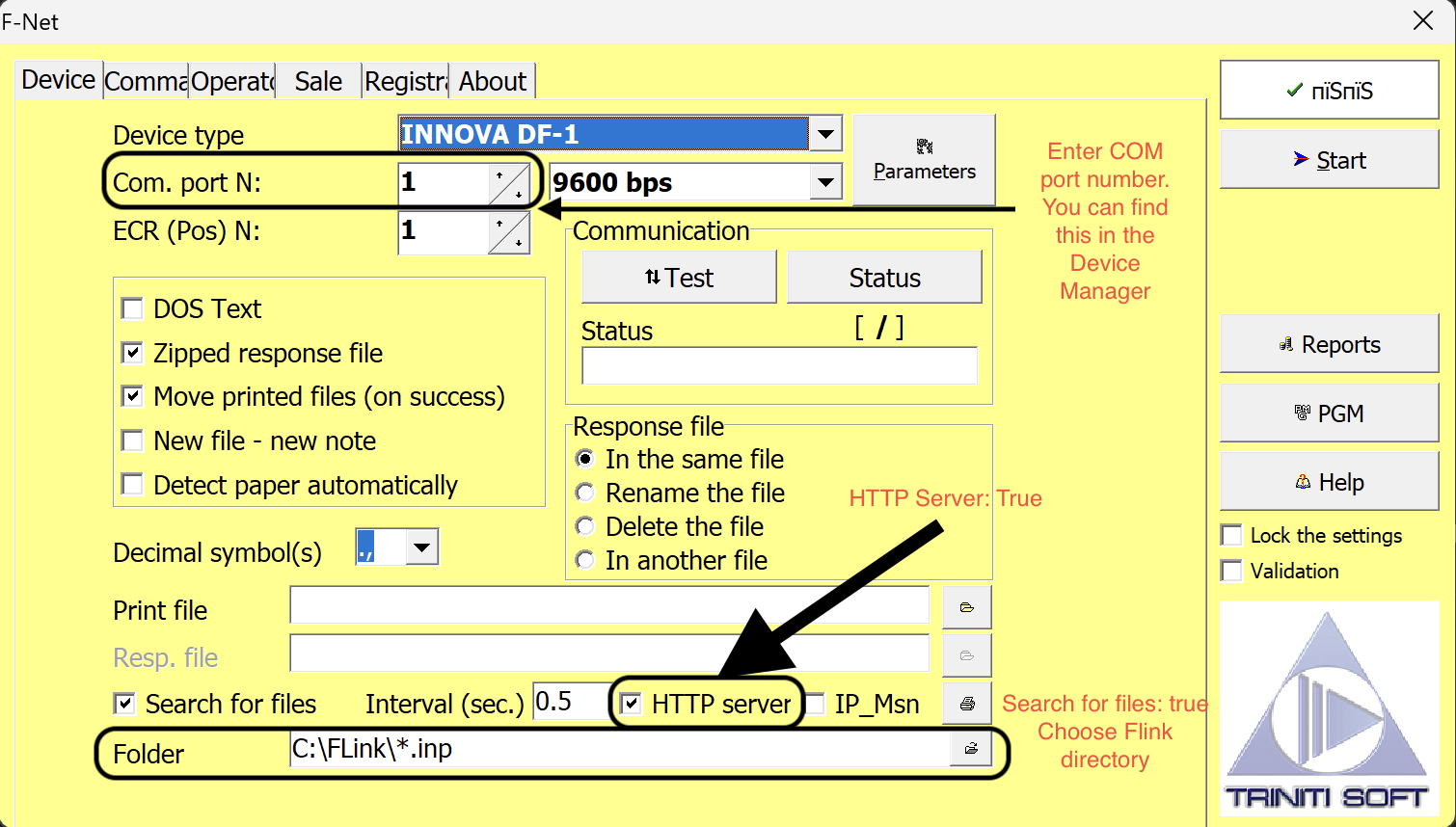Browse for the Print file using folder icon
The image size is (1456, 827).
(966, 606)
